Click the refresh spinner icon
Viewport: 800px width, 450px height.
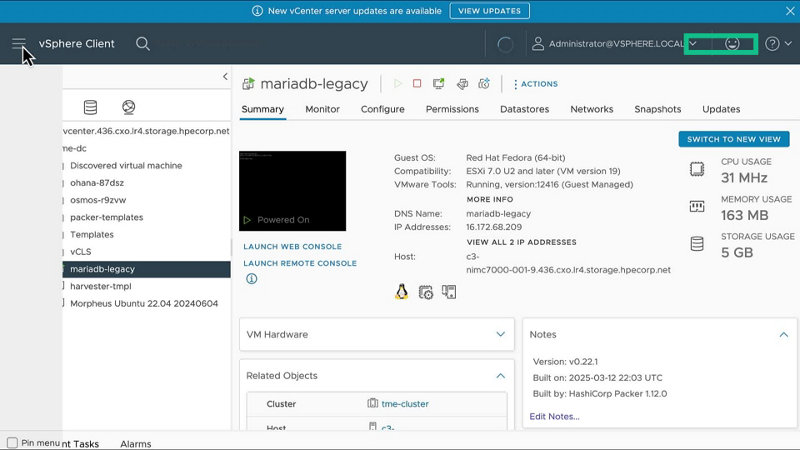click(505, 44)
